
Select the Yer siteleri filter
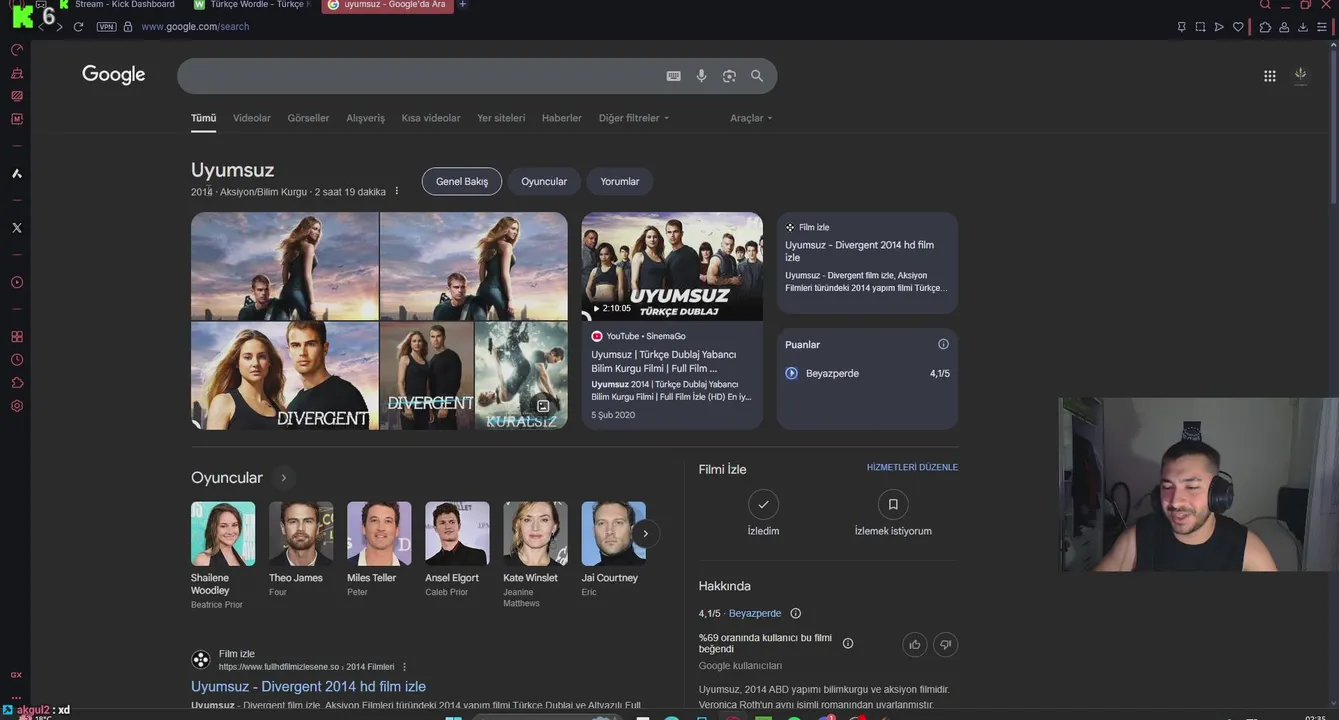(501, 118)
